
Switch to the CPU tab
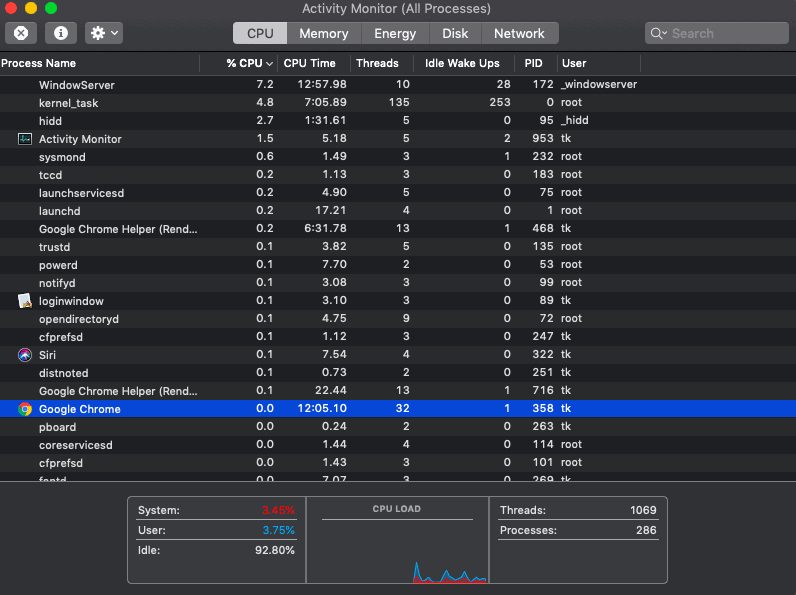coord(260,34)
